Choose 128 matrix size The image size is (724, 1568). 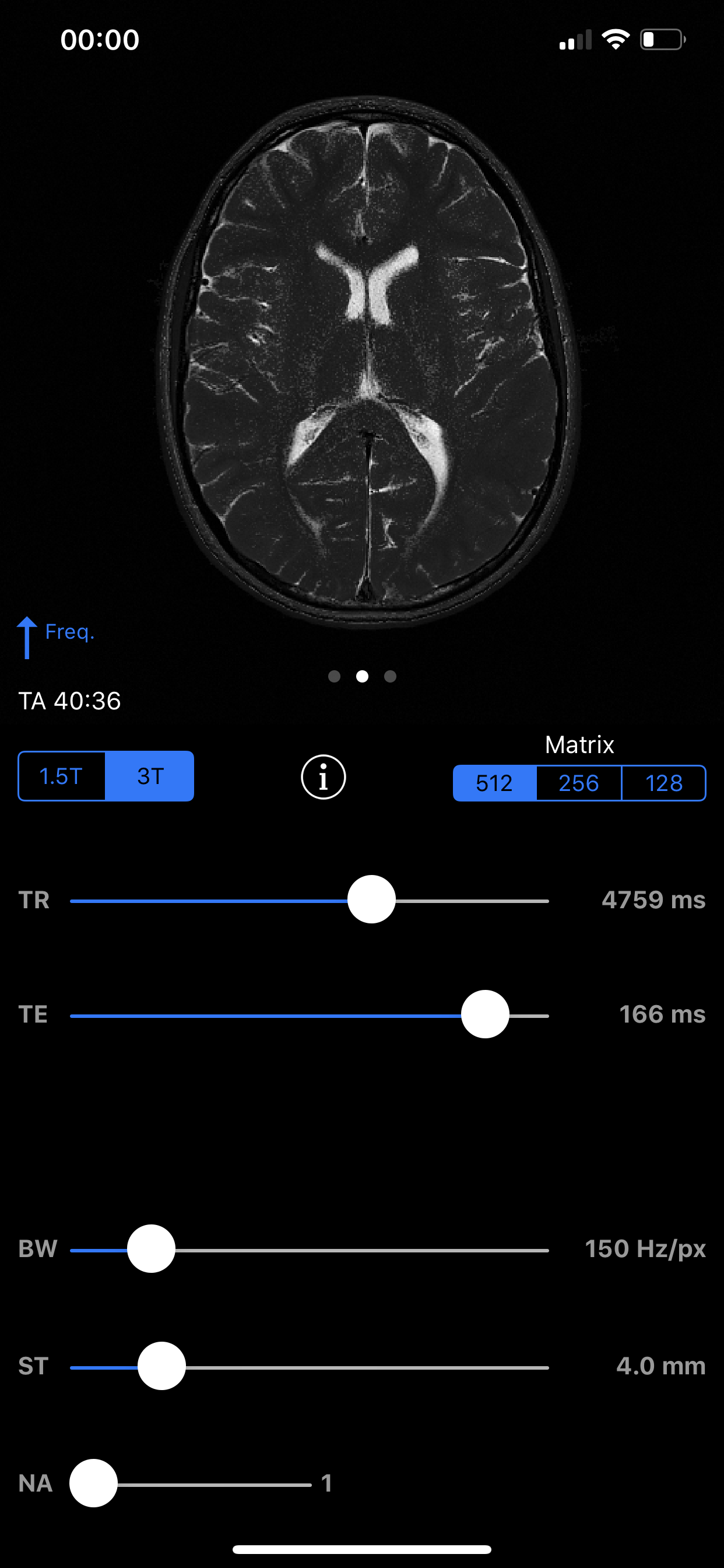(664, 783)
